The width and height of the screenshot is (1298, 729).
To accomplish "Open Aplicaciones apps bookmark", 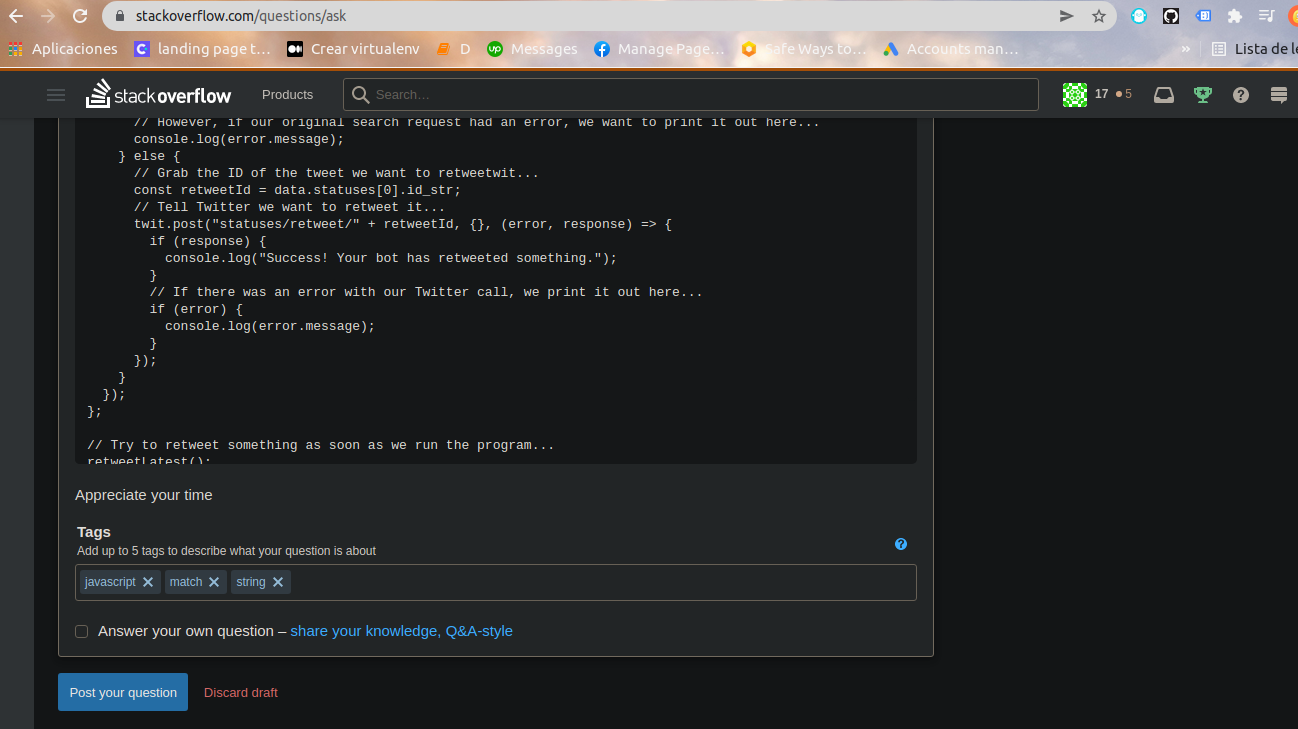I will pos(62,49).
